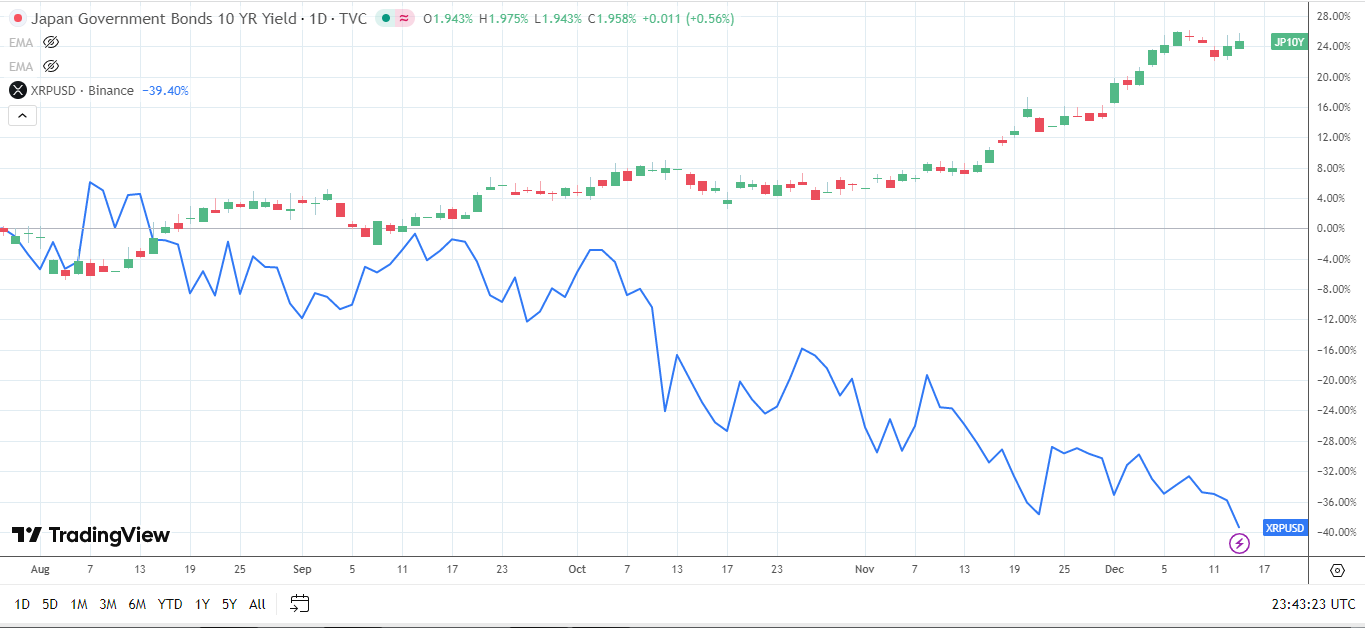Click the JP10Y price label on right axis

pyautogui.click(x=1287, y=42)
